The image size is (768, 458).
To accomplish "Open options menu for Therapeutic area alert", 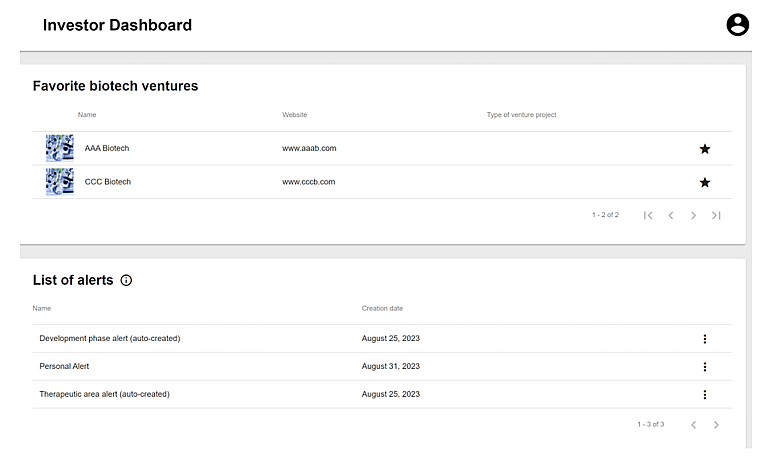I will [704, 395].
